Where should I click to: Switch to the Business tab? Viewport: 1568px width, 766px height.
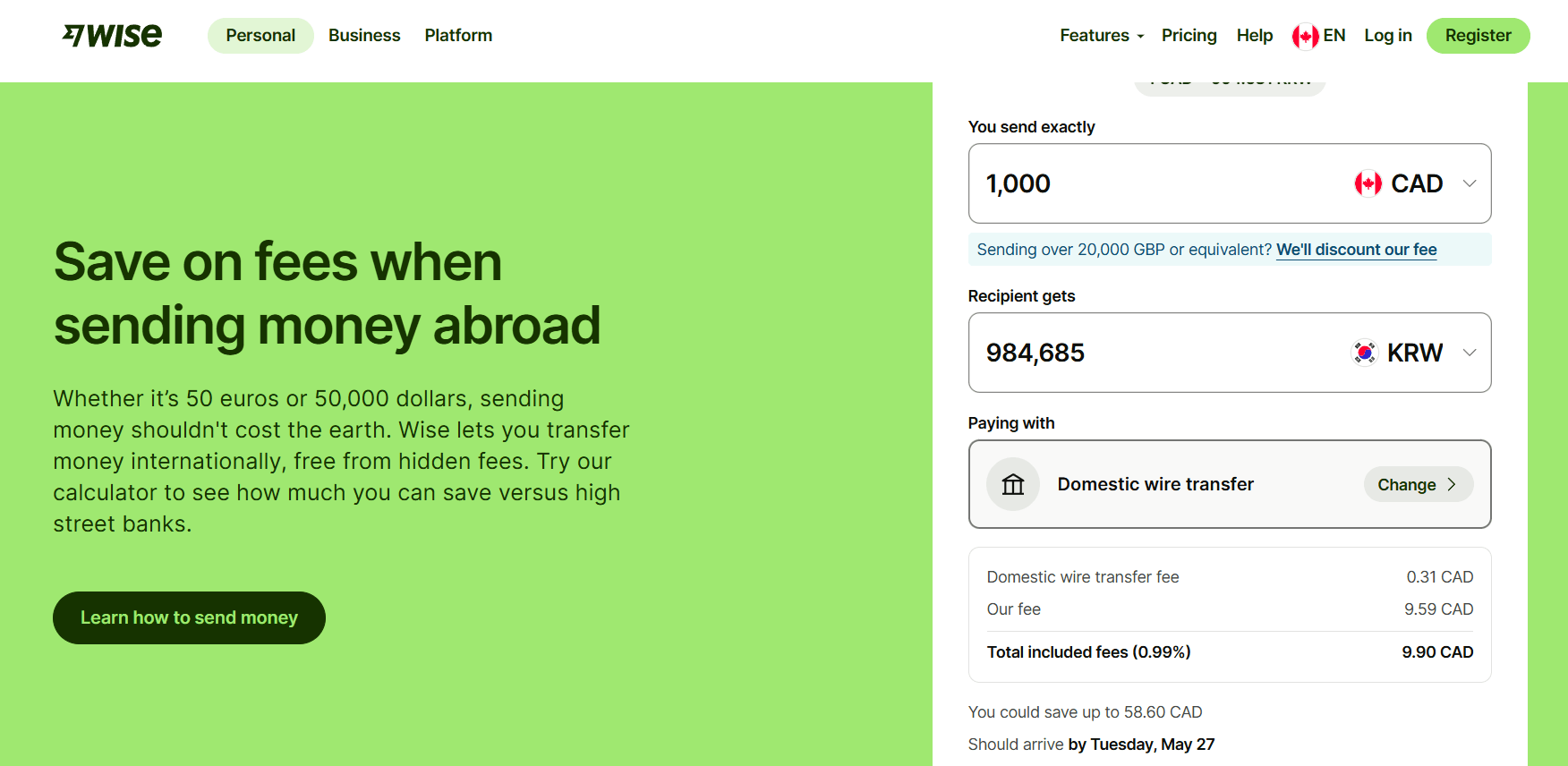click(364, 35)
